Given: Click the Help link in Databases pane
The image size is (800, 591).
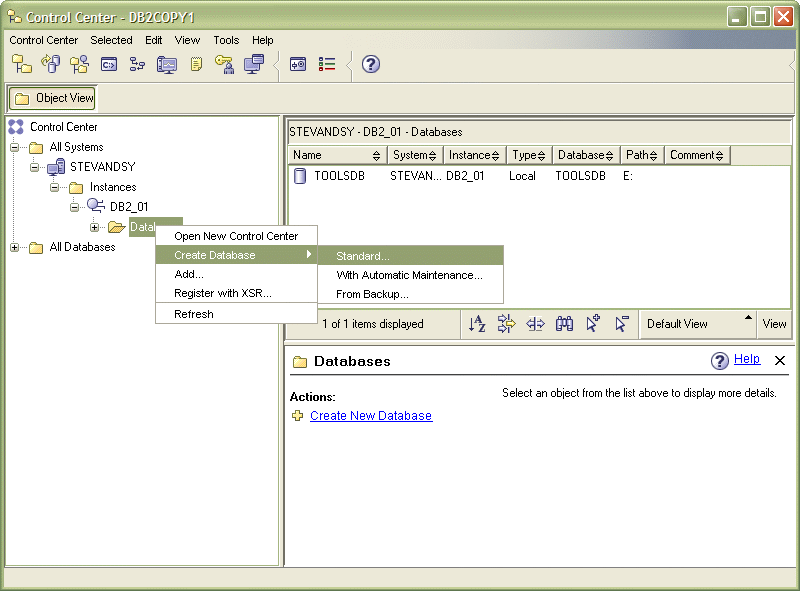Looking at the screenshot, I should [747, 359].
